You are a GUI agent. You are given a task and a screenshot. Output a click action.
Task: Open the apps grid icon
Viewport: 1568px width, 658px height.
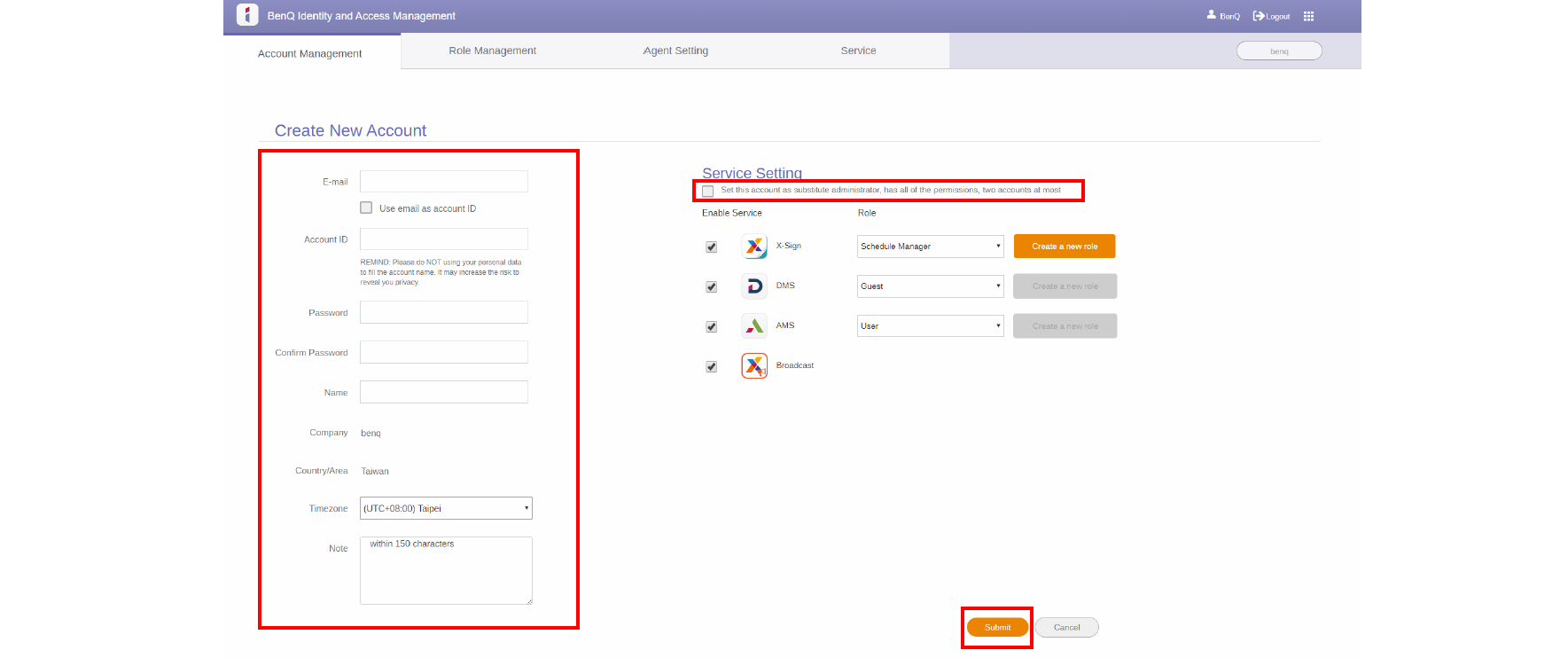click(1308, 16)
